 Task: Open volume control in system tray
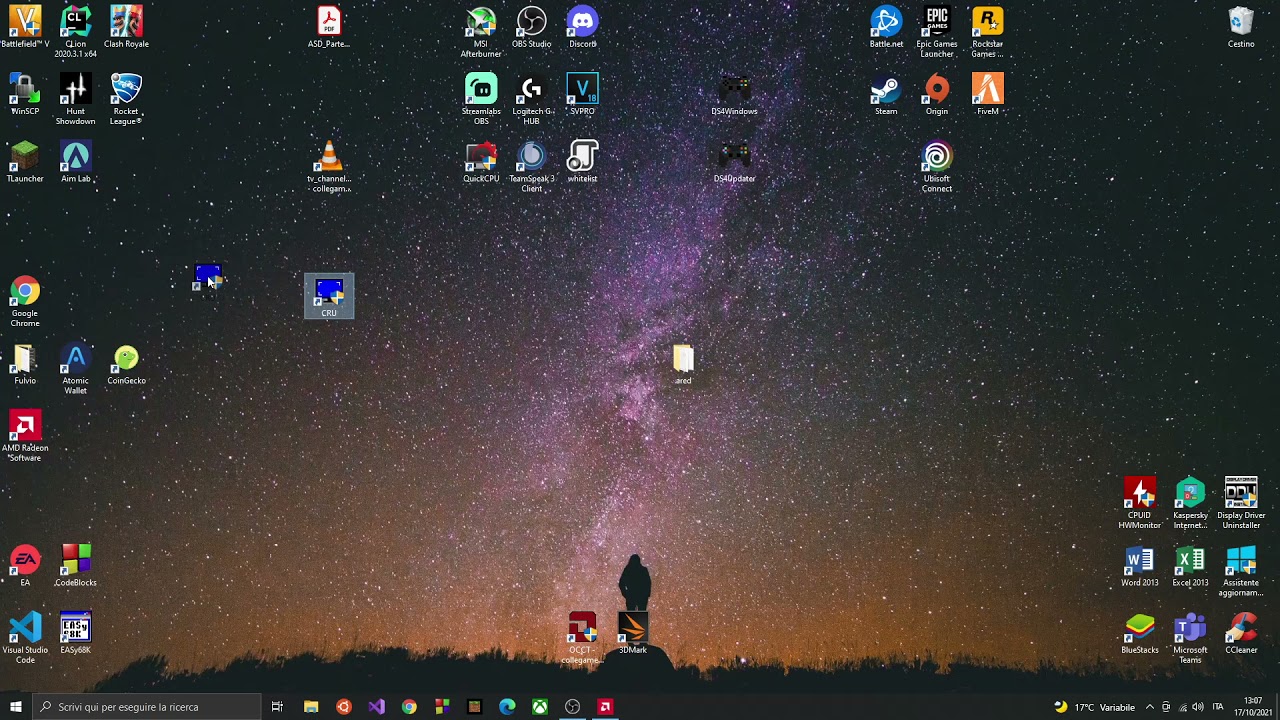[x=1198, y=707]
